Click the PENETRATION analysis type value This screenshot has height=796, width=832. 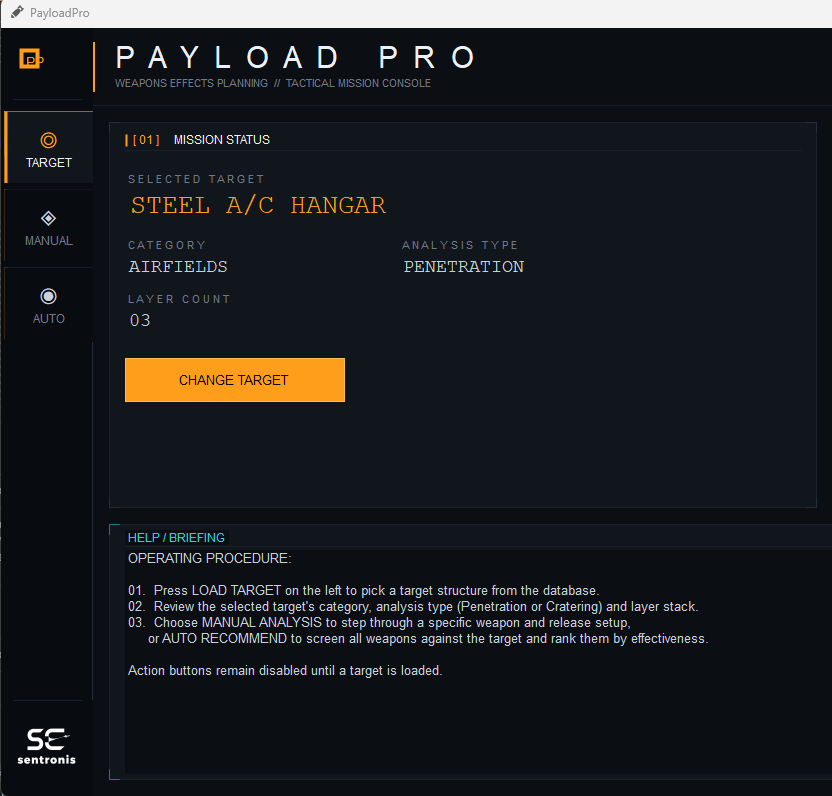click(x=463, y=267)
